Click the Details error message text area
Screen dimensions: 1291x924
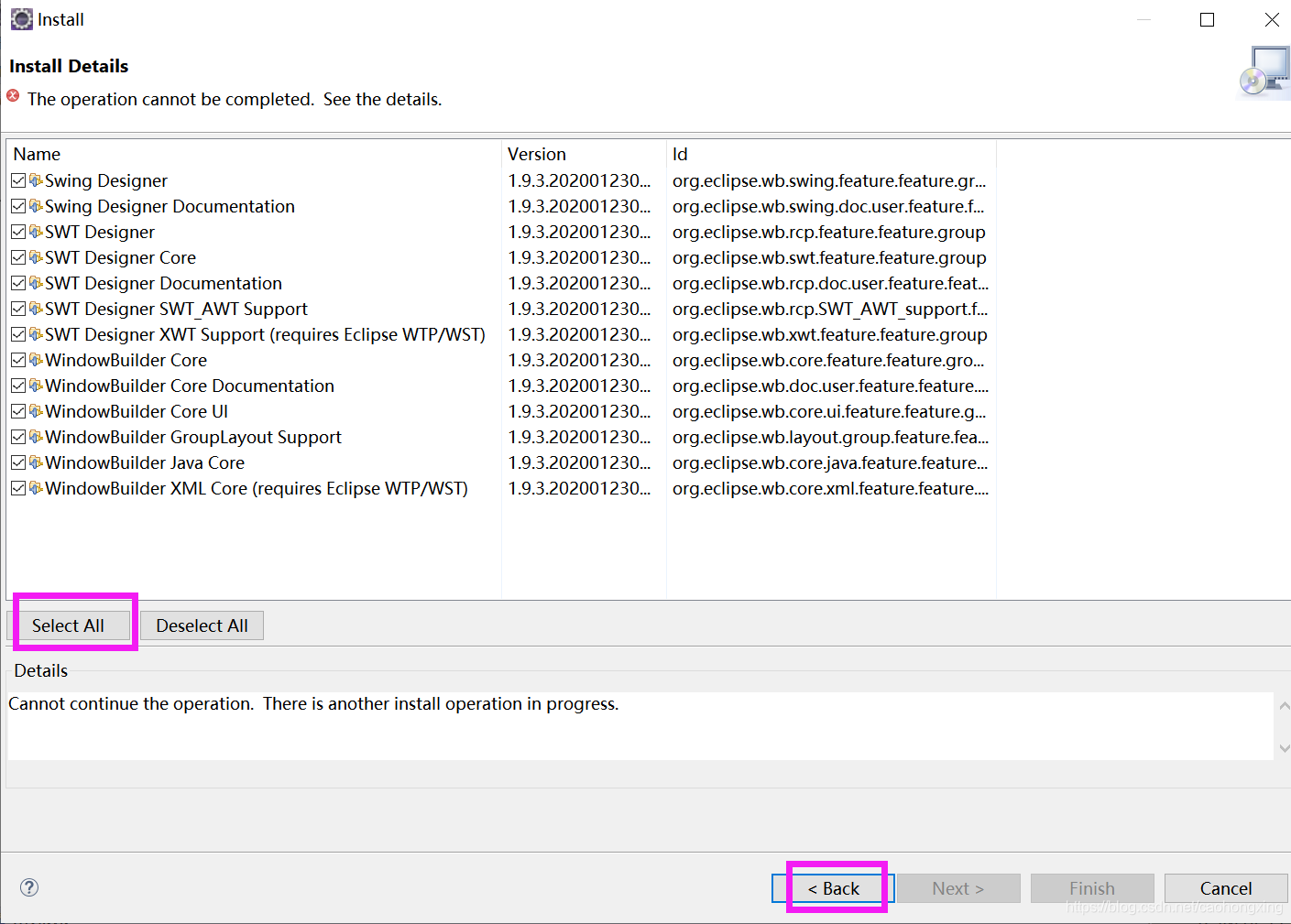click(640, 725)
